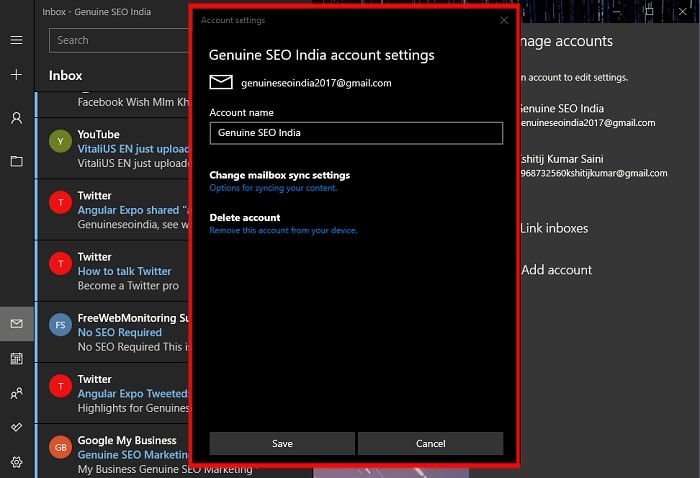Click Options for syncing your content link
Viewport: 700px width, 478px height.
click(273, 188)
